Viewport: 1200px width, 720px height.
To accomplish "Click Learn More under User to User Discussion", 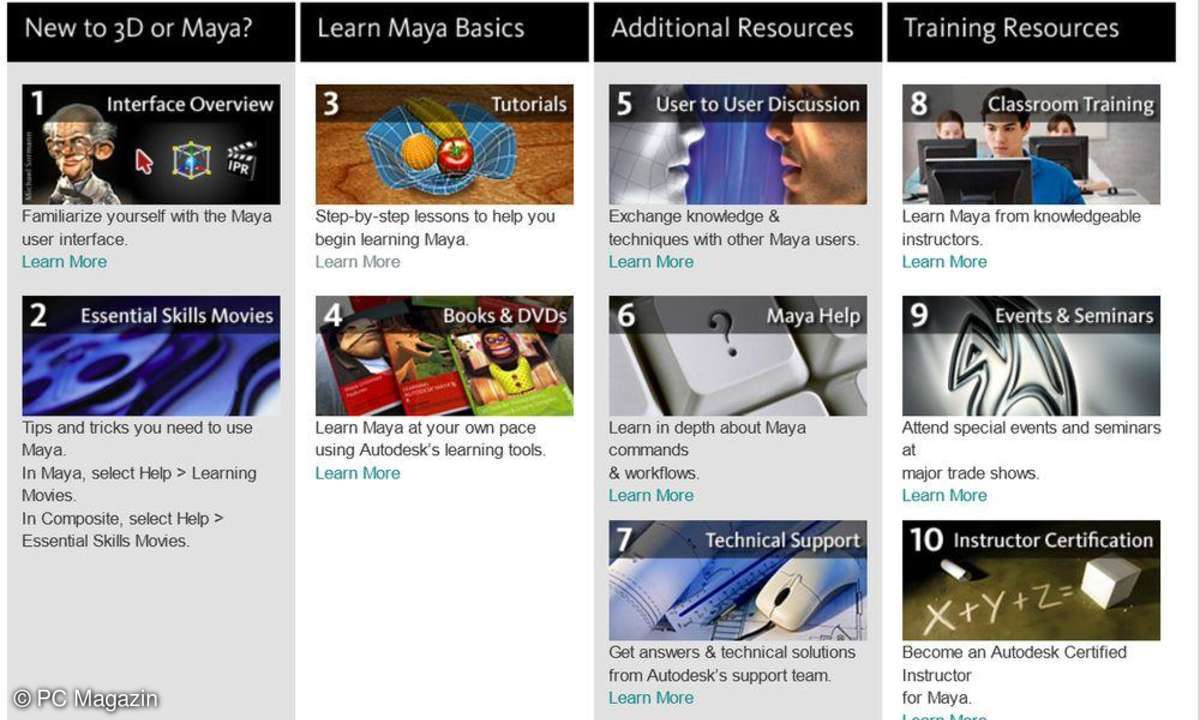I will 651,262.
